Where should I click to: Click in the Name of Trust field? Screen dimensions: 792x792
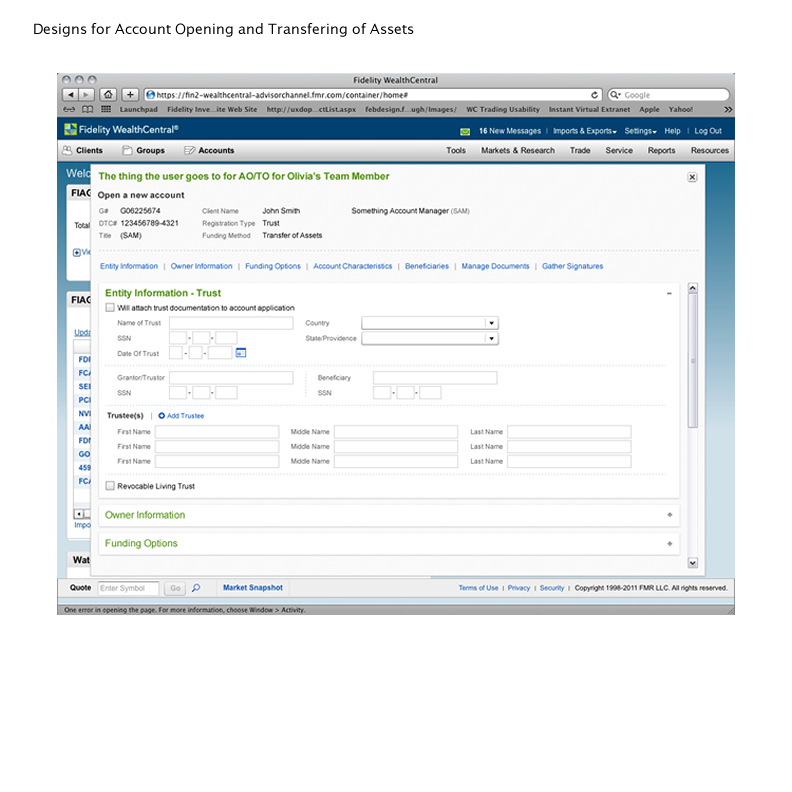click(231, 323)
